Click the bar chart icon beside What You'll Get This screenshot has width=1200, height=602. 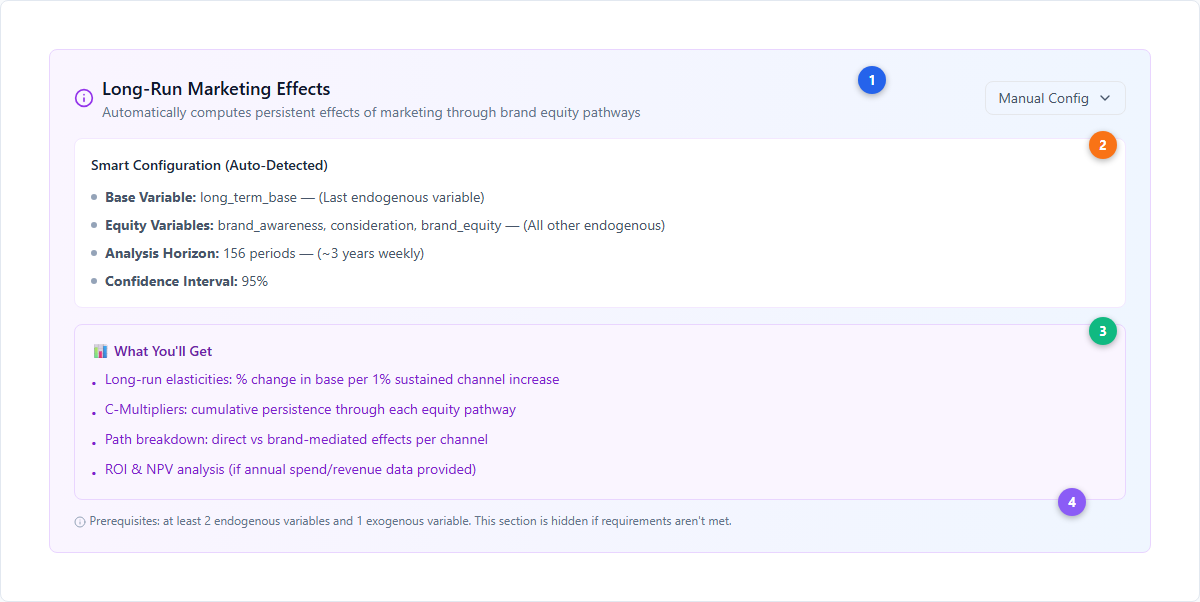click(x=100, y=351)
